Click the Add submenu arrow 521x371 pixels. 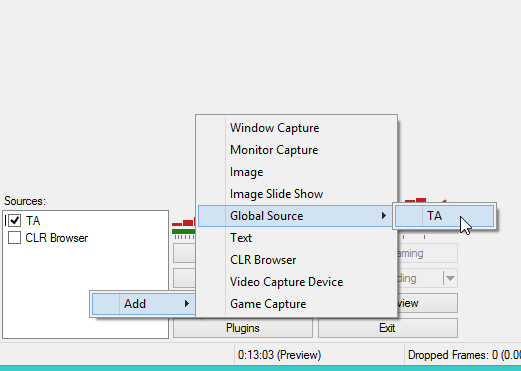click(x=187, y=304)
